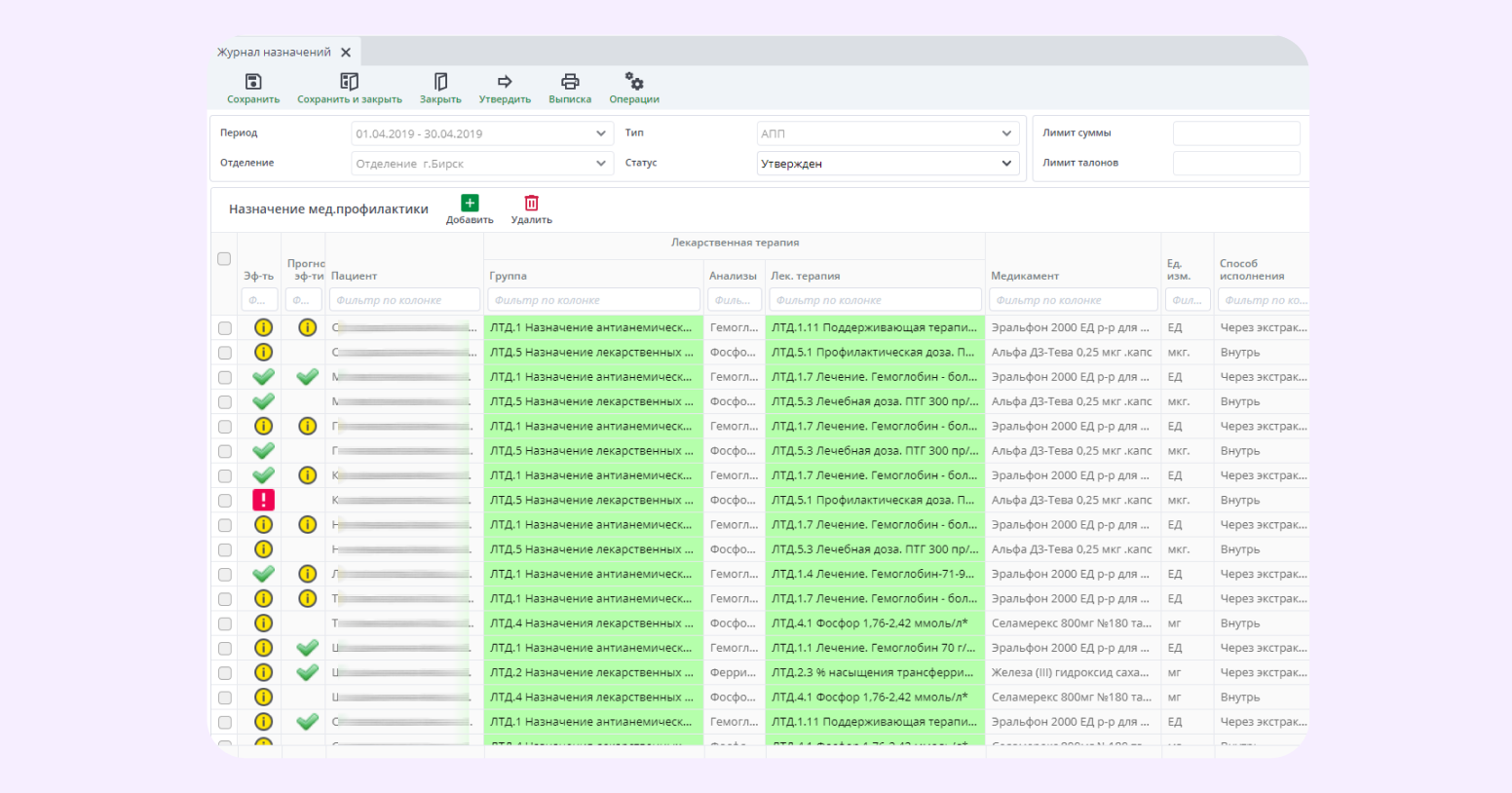The width and height of the screenshot is (1512, 793).
Task: Tick the checkbox of the first table row
Action: click(225, 328)
